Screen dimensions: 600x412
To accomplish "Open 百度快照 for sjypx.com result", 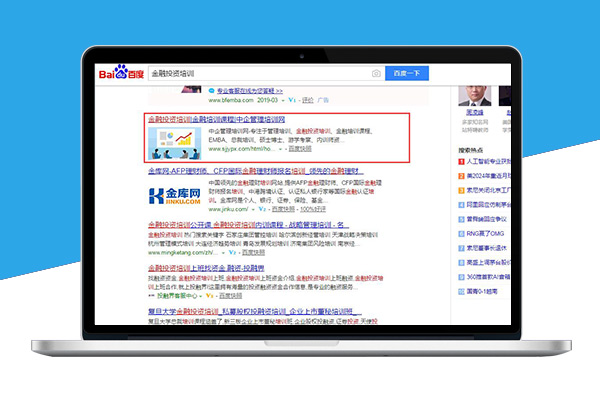I will pos(300,149).
